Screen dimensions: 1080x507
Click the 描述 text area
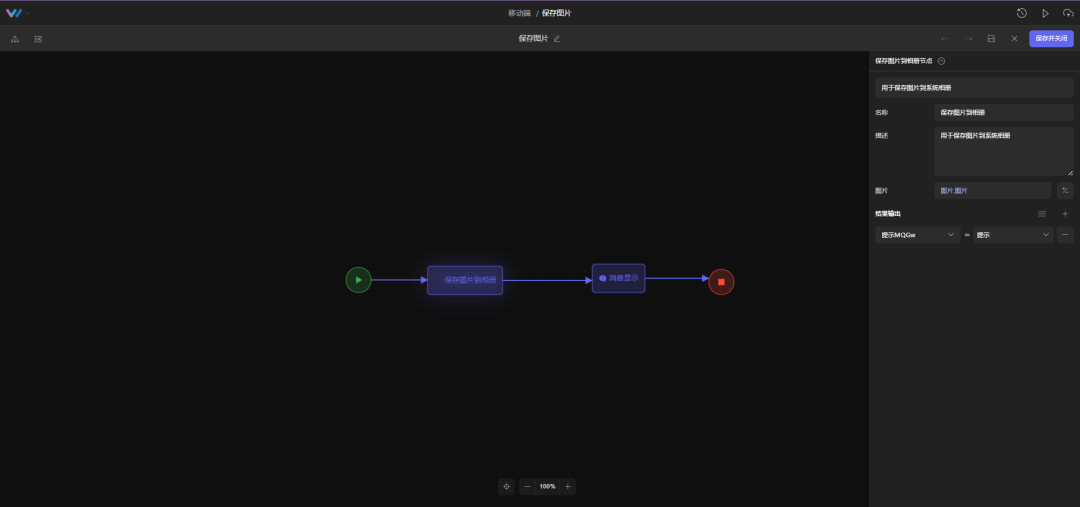pos(1004,152)
